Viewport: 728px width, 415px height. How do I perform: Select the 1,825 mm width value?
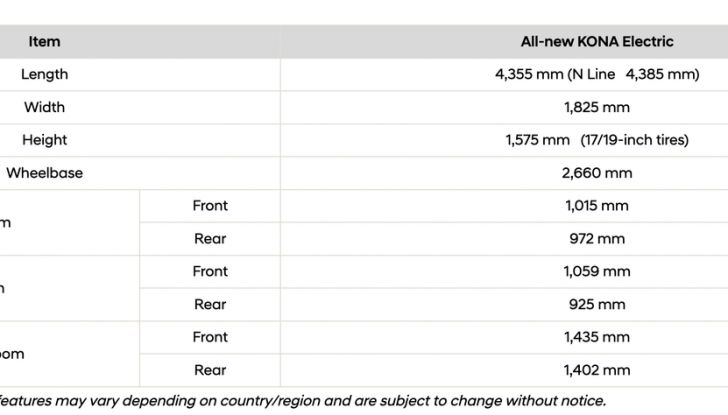(597, 107)
